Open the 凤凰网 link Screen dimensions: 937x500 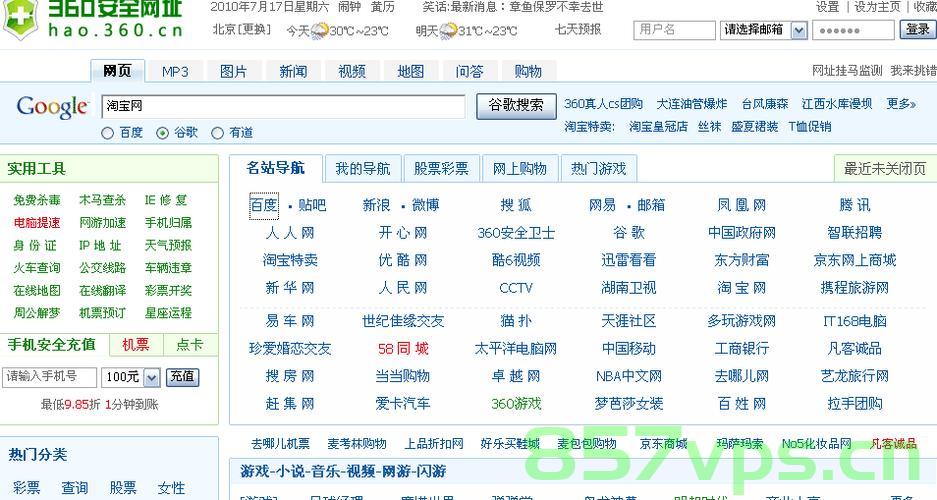(x=742, y=205)
